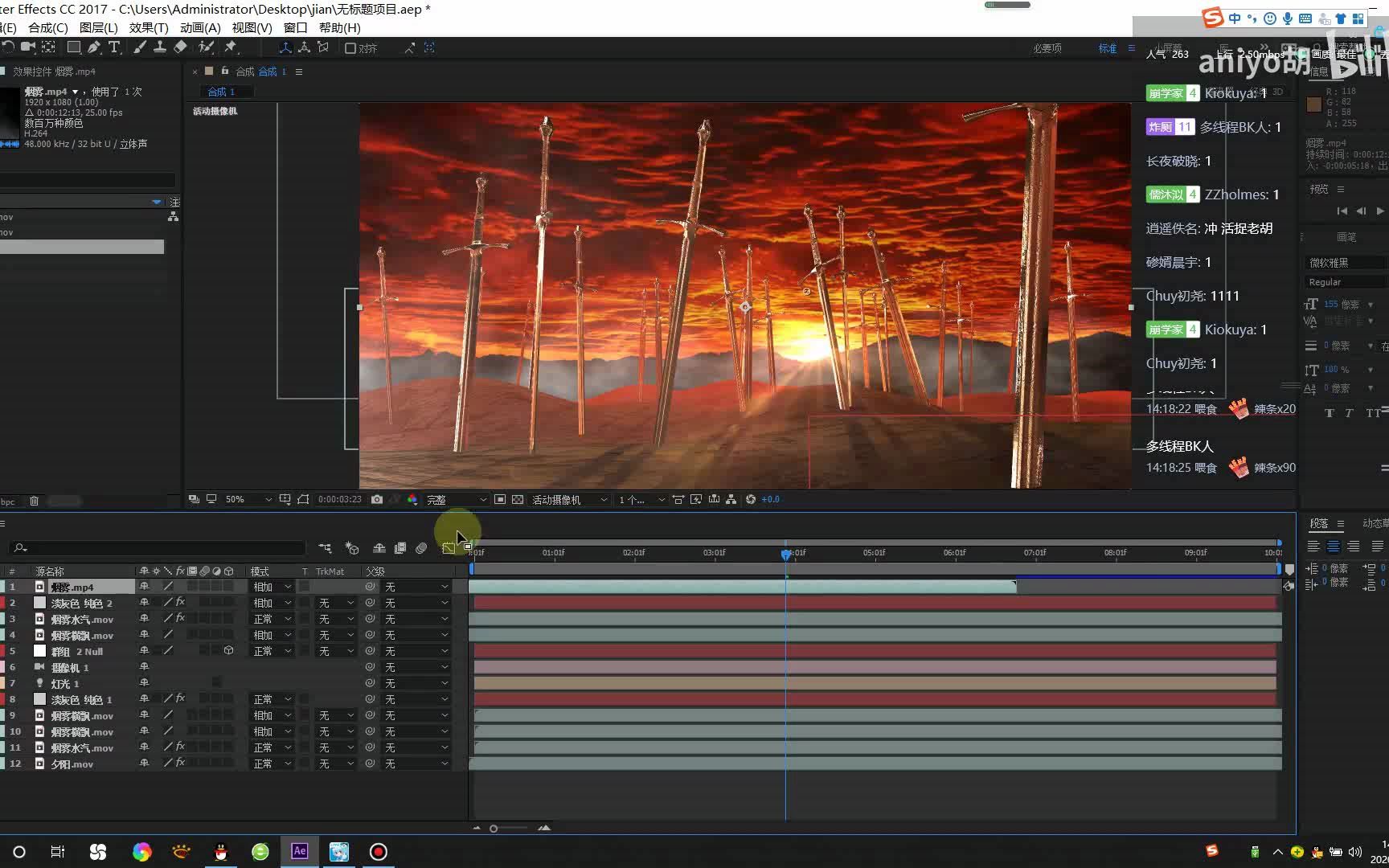Open the 视图(V) menu
Screen dimensions: 1389x868
(252, 27)
